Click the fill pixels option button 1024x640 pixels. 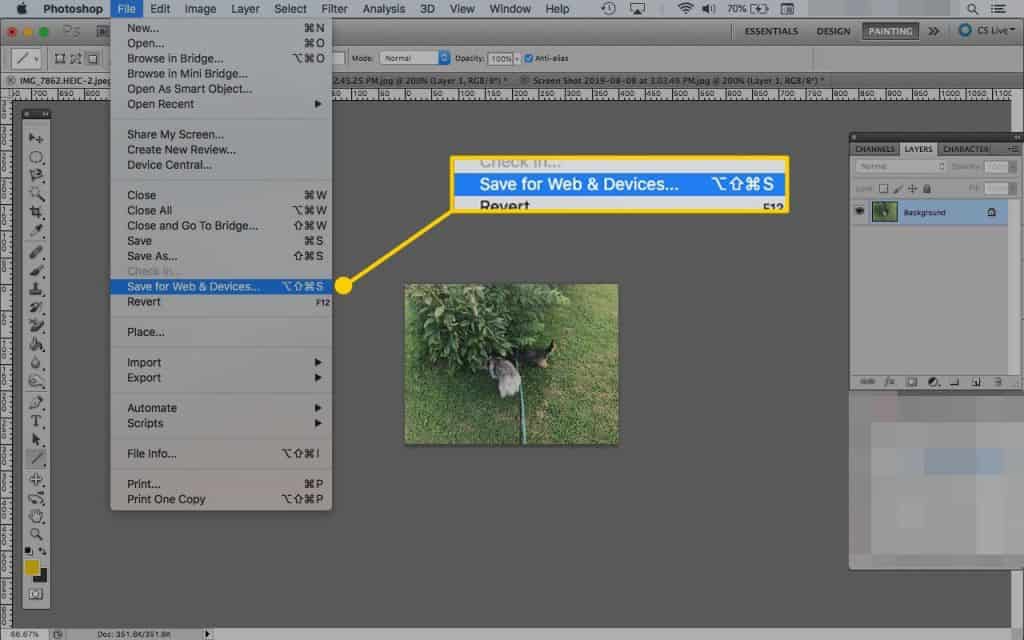(92, 59)
